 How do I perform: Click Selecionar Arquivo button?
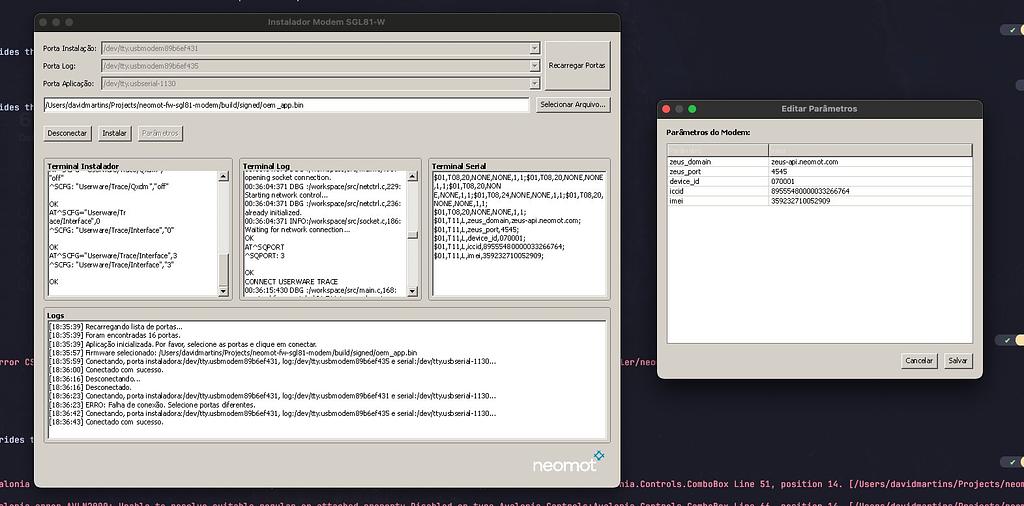click(573, 104)
